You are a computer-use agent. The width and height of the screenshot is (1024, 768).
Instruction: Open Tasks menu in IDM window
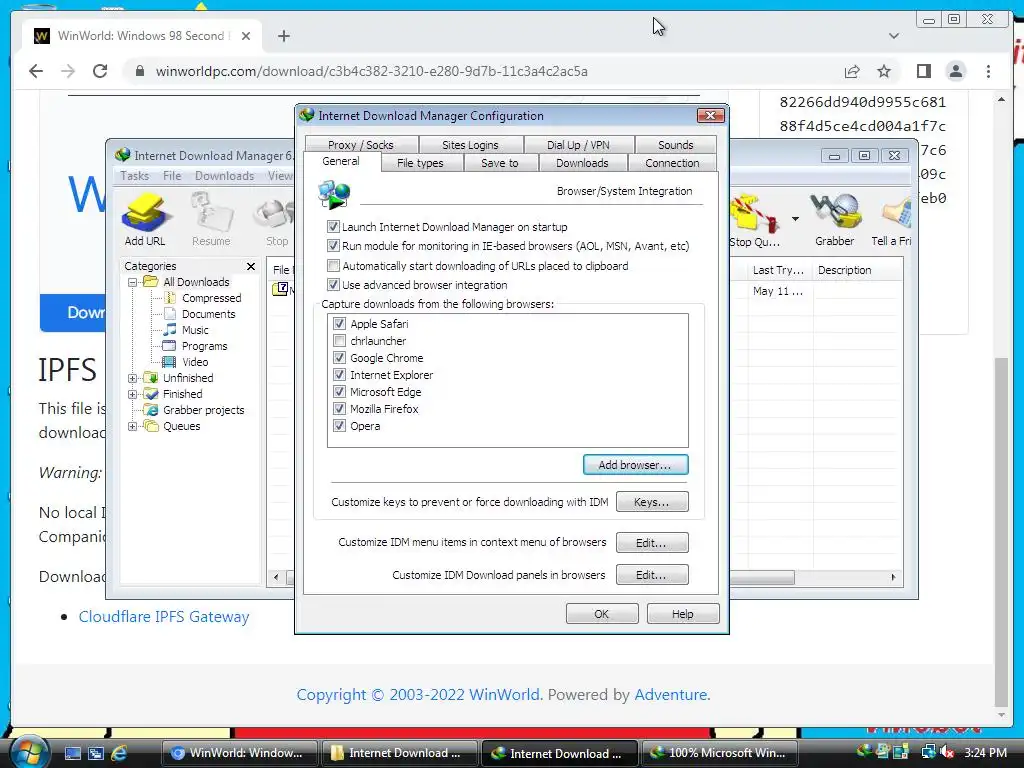[x=135, y=176]
